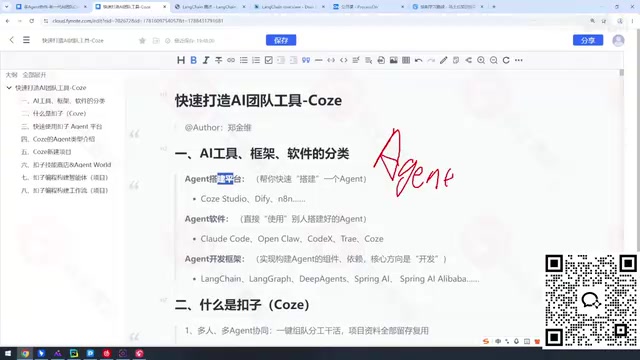
Task: Open more toolbar options (three dots)
Action: click(x=519, y=60)
